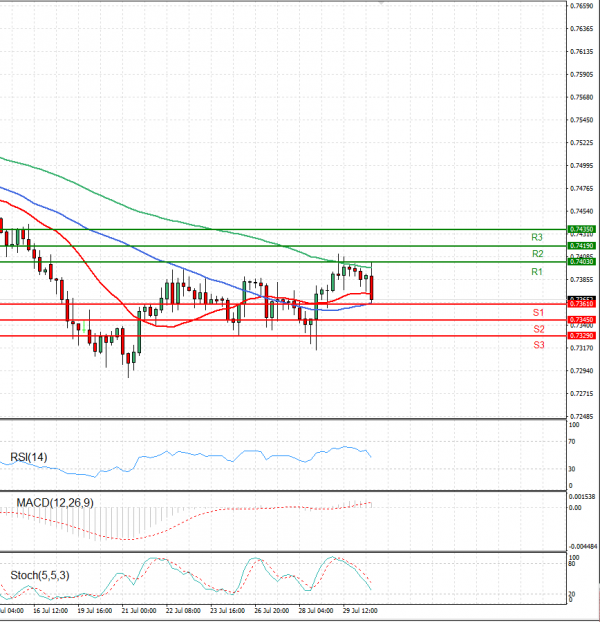The height and width of the screenshot is (622, 600).
Task: Click the R1 resistance label
Action: point(537,272)
